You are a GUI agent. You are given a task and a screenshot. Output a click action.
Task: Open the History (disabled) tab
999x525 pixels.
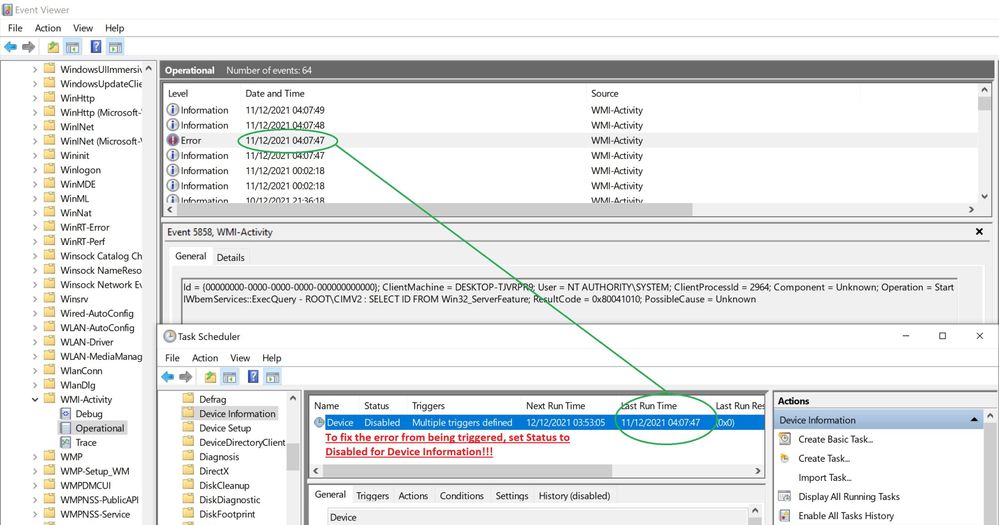574,496
